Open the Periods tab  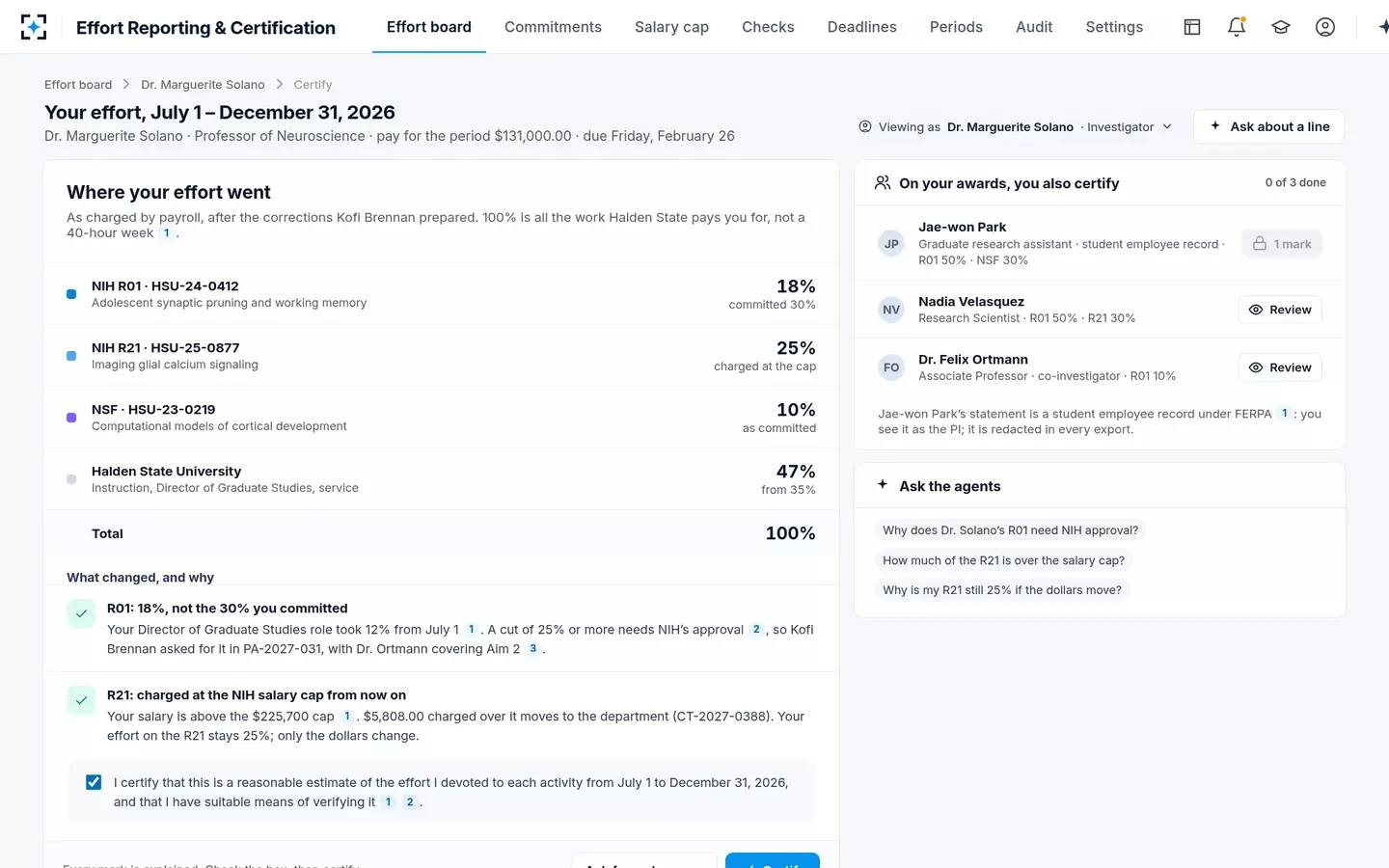(x=956, y=27)
